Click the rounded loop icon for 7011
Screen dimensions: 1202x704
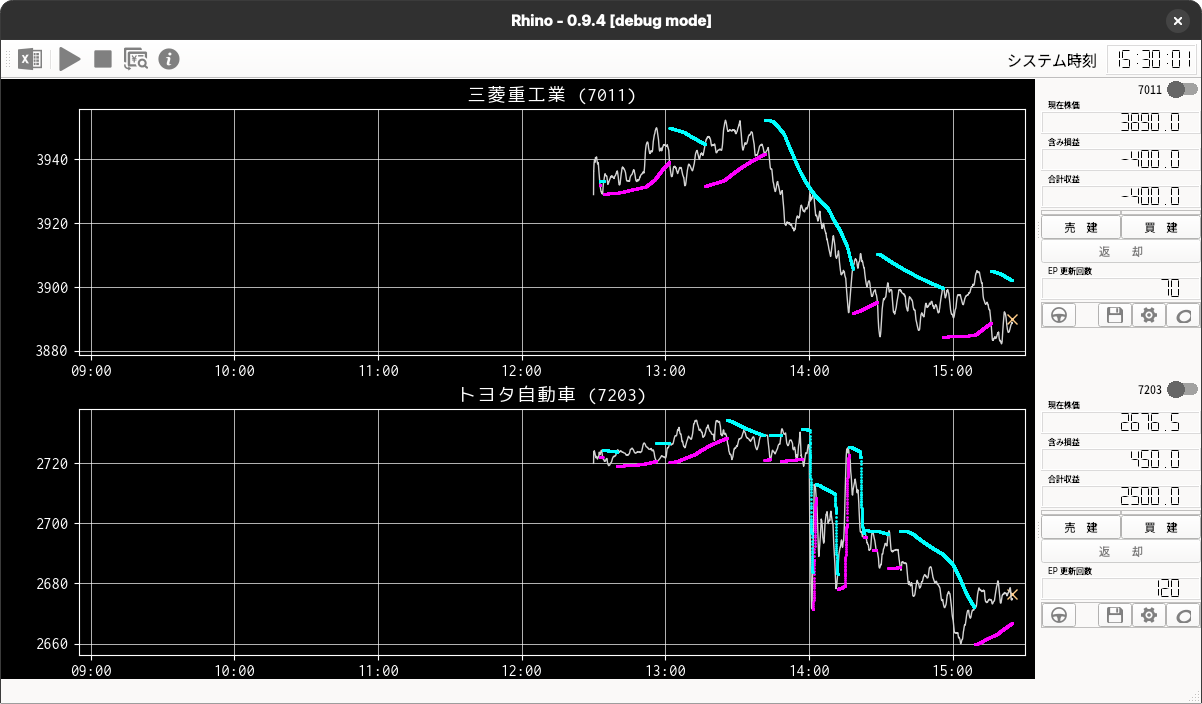tap(1183, 316)
